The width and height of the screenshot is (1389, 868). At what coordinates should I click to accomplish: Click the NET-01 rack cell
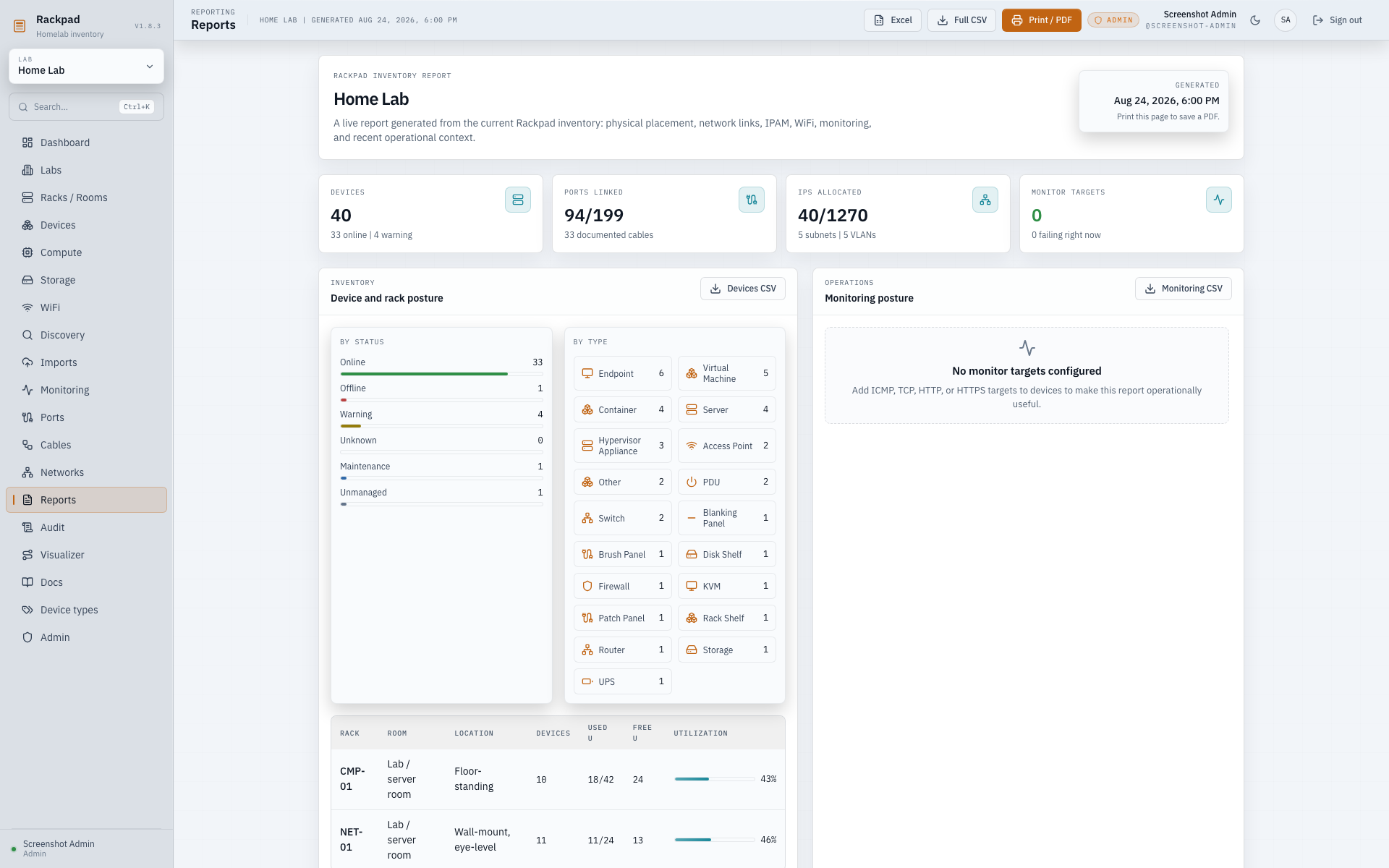(x=352, y=840)
